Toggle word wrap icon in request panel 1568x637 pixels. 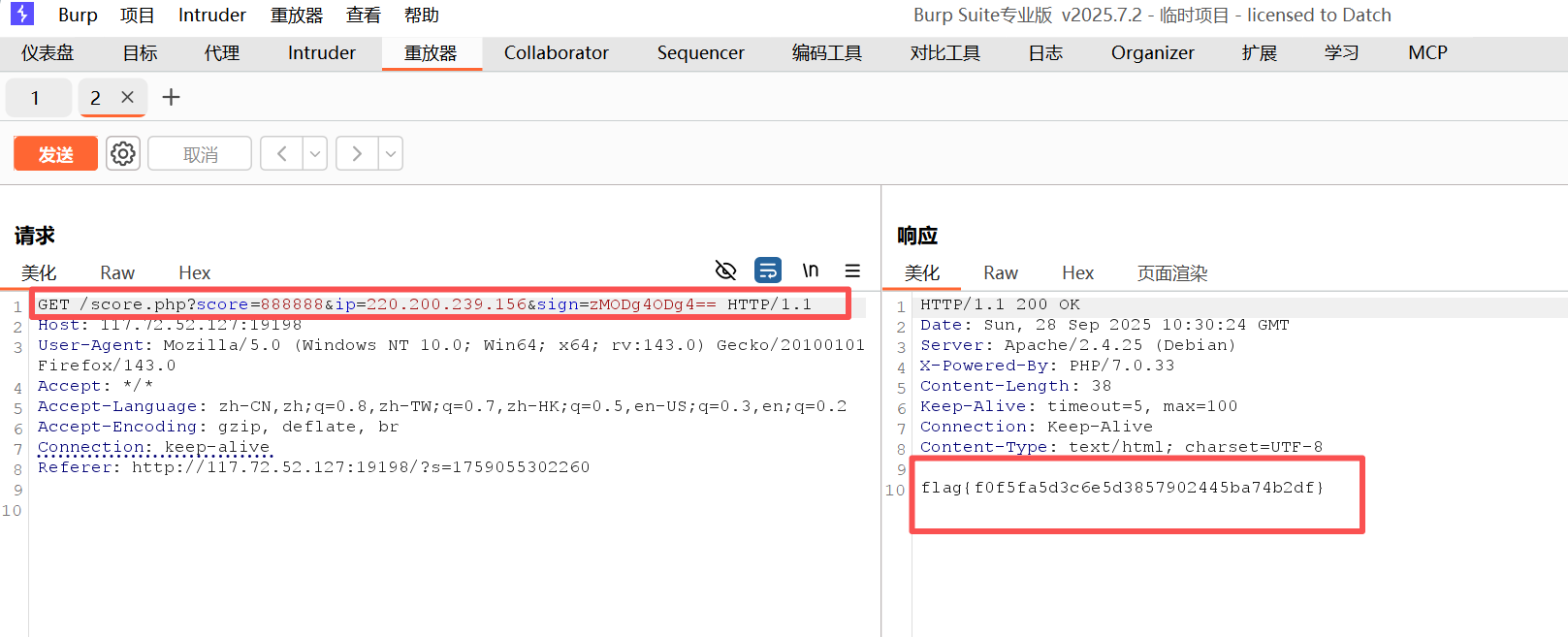tap(768, 270)
